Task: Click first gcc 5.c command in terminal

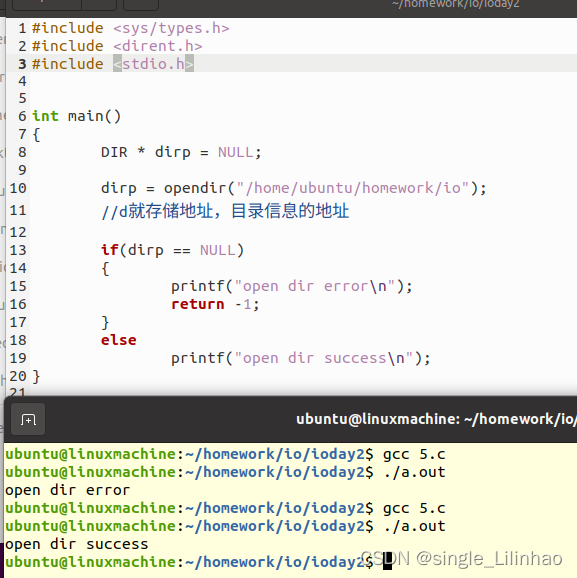Action: (x=414, y=455)
